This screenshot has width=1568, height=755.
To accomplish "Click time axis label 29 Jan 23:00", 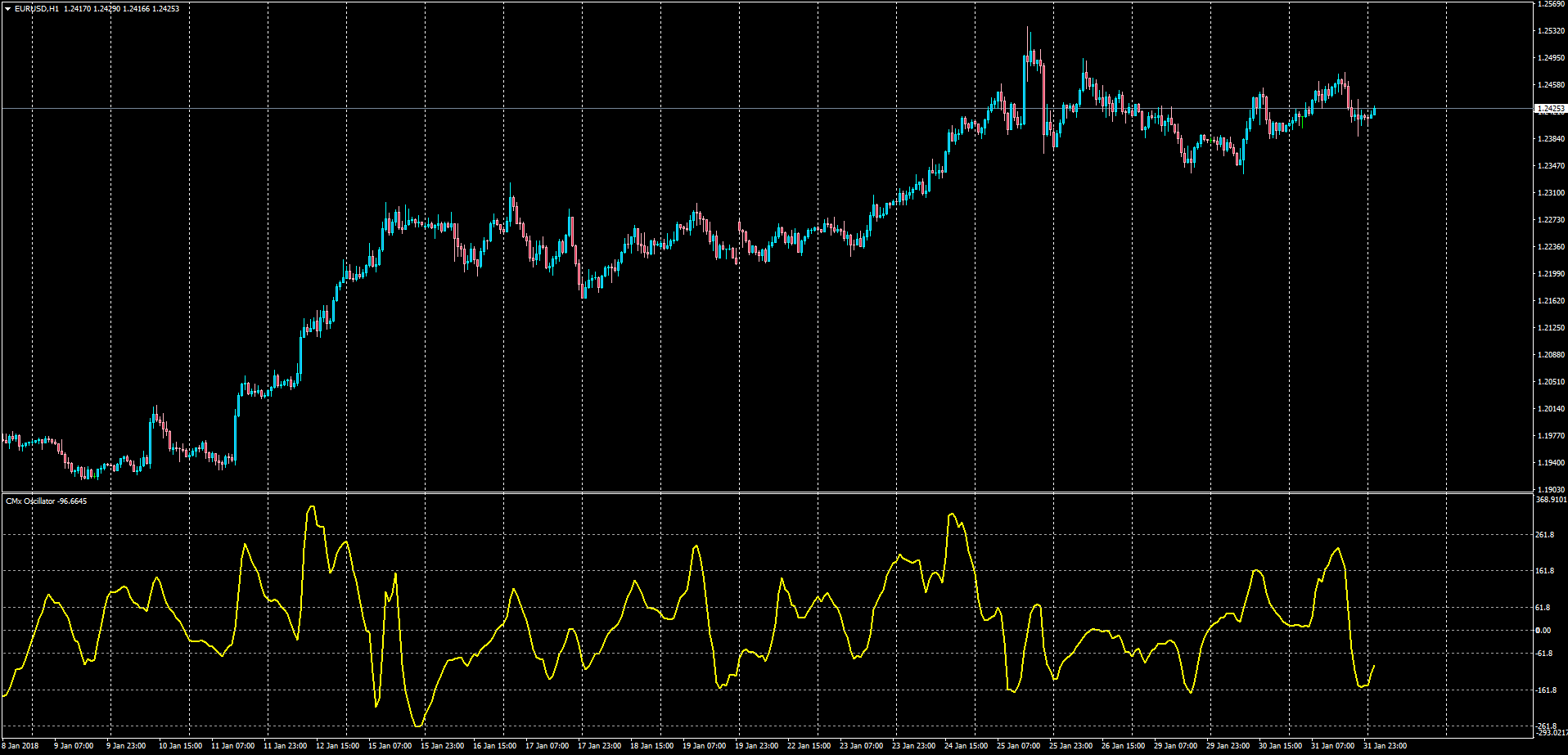I will click(1228, 746).
